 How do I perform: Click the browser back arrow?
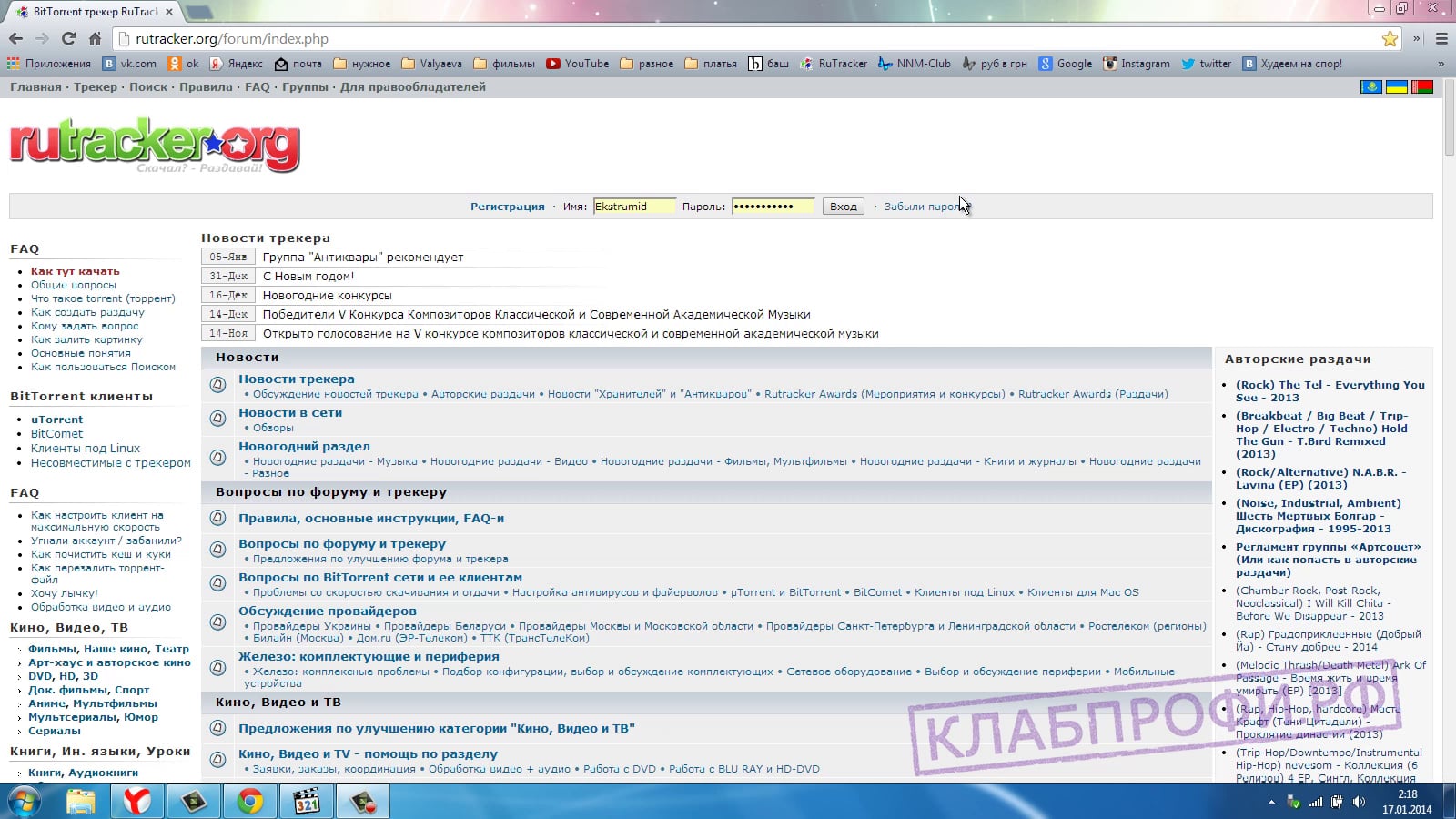pos(15,39)
